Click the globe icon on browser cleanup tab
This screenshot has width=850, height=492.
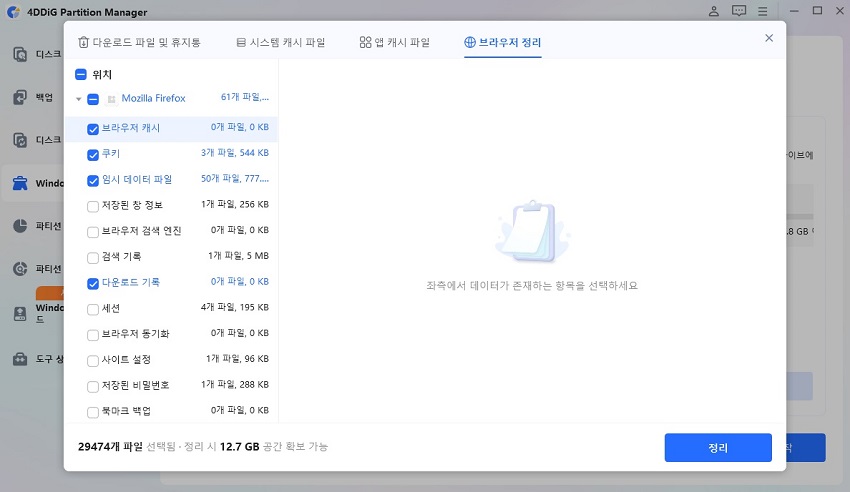[x=469, y=42]
